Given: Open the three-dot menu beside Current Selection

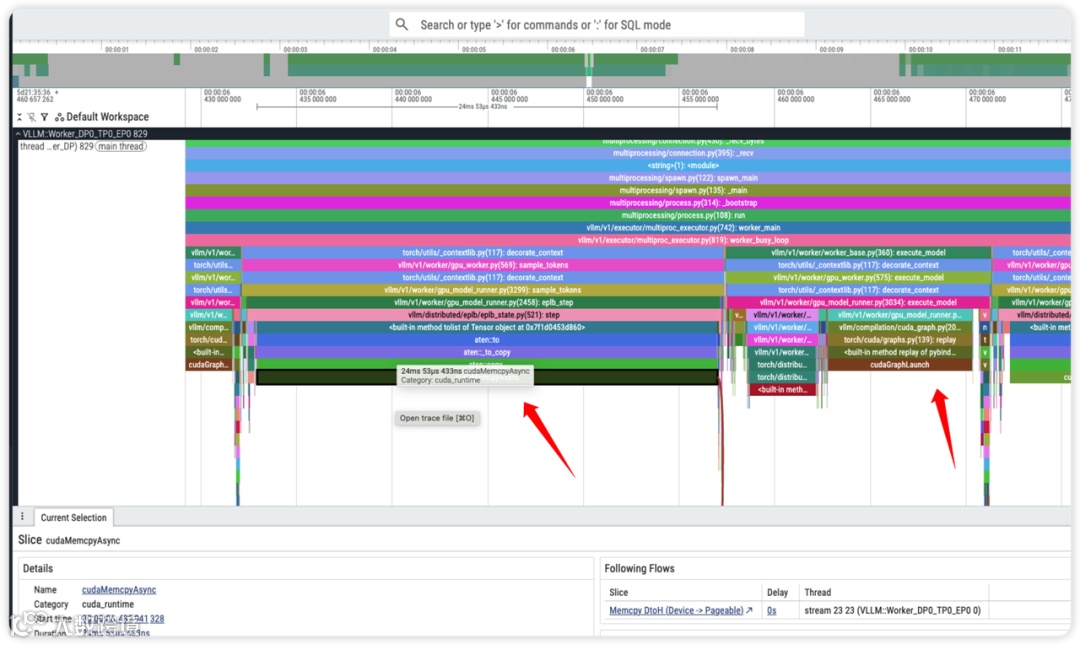Looking at the screenshot, I should point(22,517).
